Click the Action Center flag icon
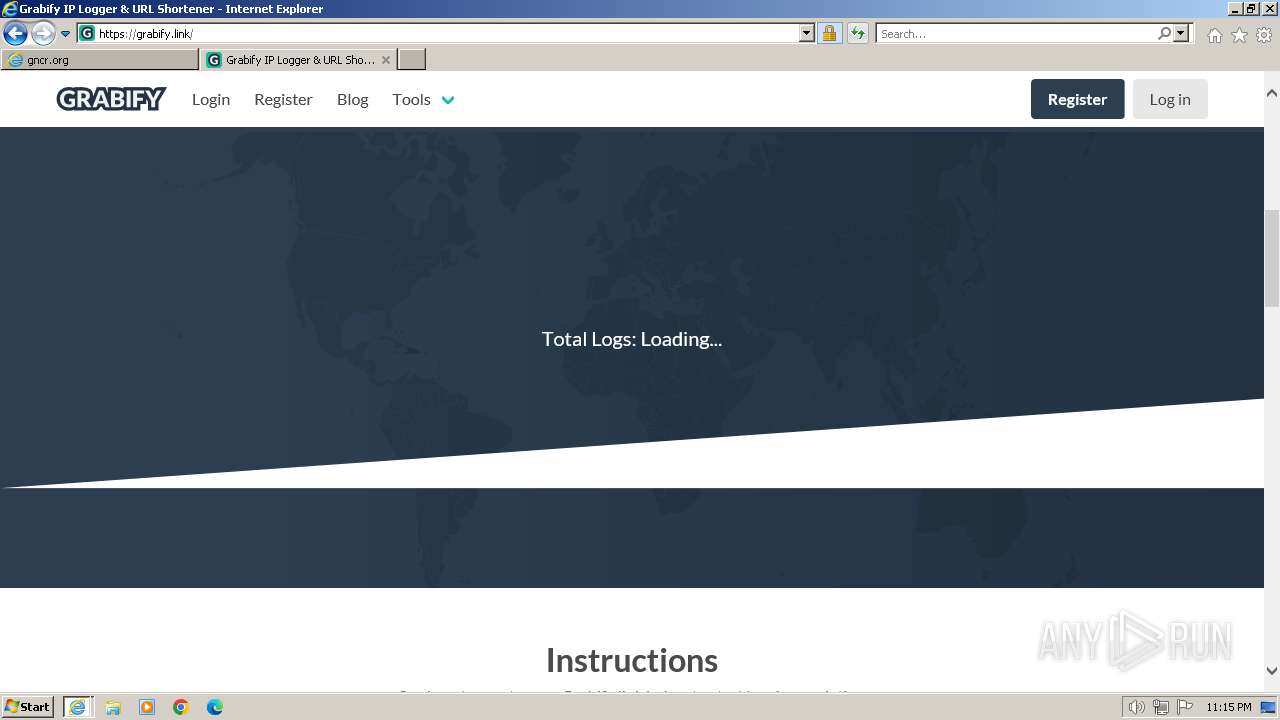The image size is (1280, 720). [x=1186, y=707]
